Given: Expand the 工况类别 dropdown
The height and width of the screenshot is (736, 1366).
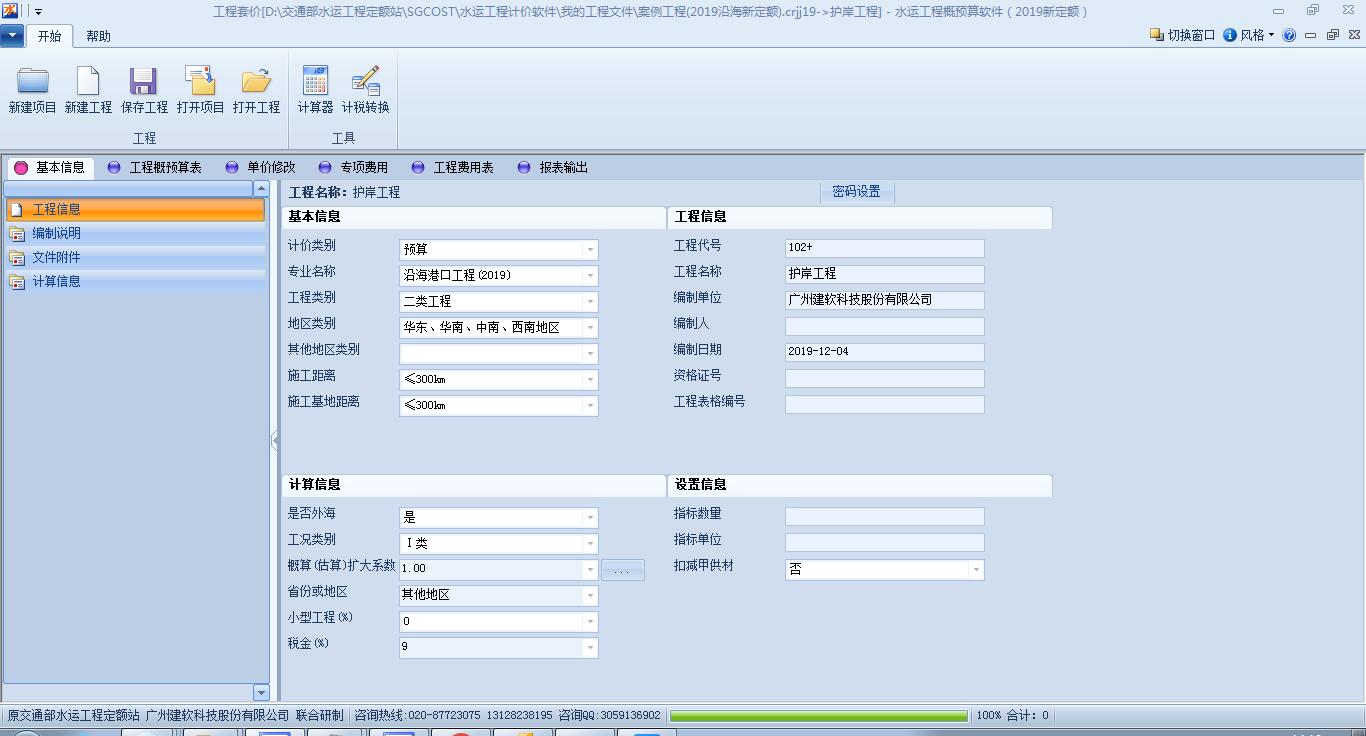Looking at the screenshot, I should (x=590, y=543).
